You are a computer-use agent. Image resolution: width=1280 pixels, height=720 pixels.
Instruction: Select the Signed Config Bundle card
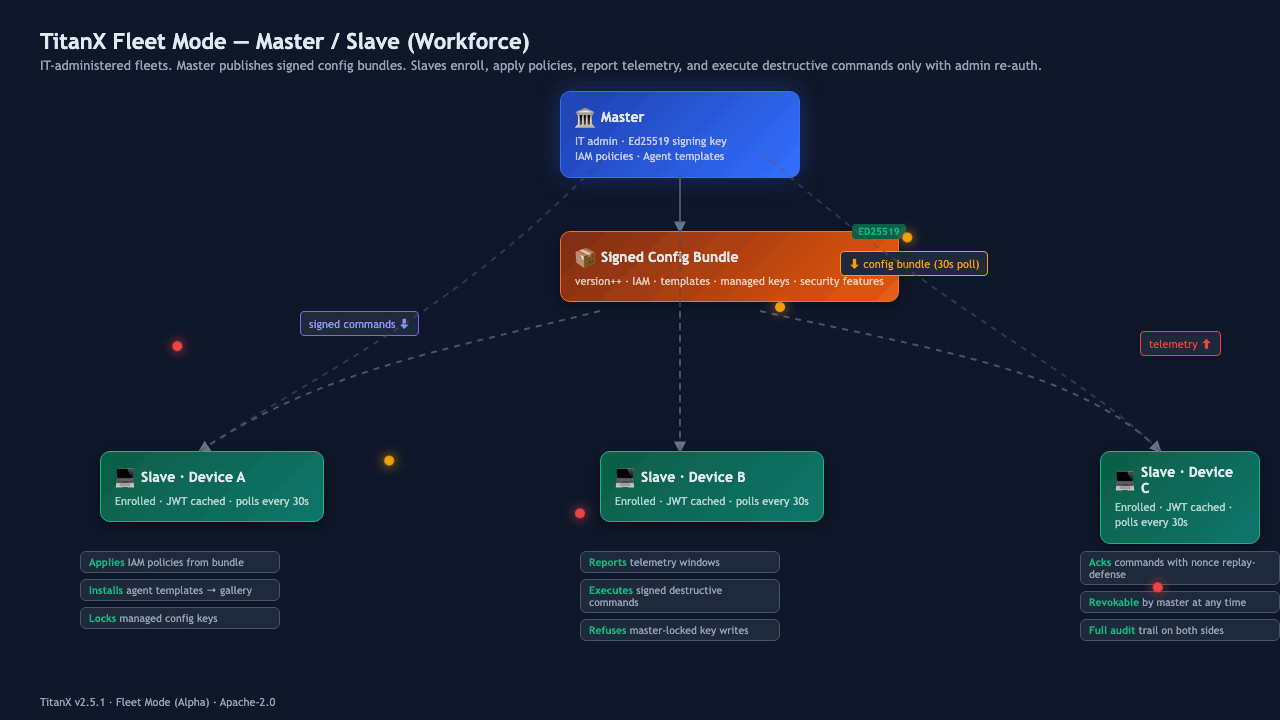[x=729, y=266]
